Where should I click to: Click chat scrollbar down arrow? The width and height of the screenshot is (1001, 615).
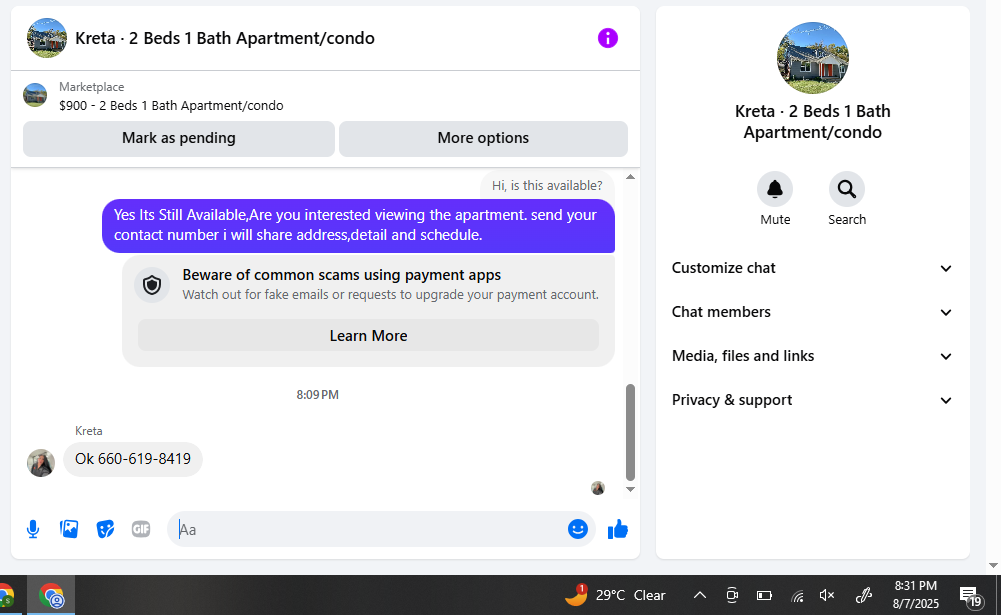pos(630,489)
